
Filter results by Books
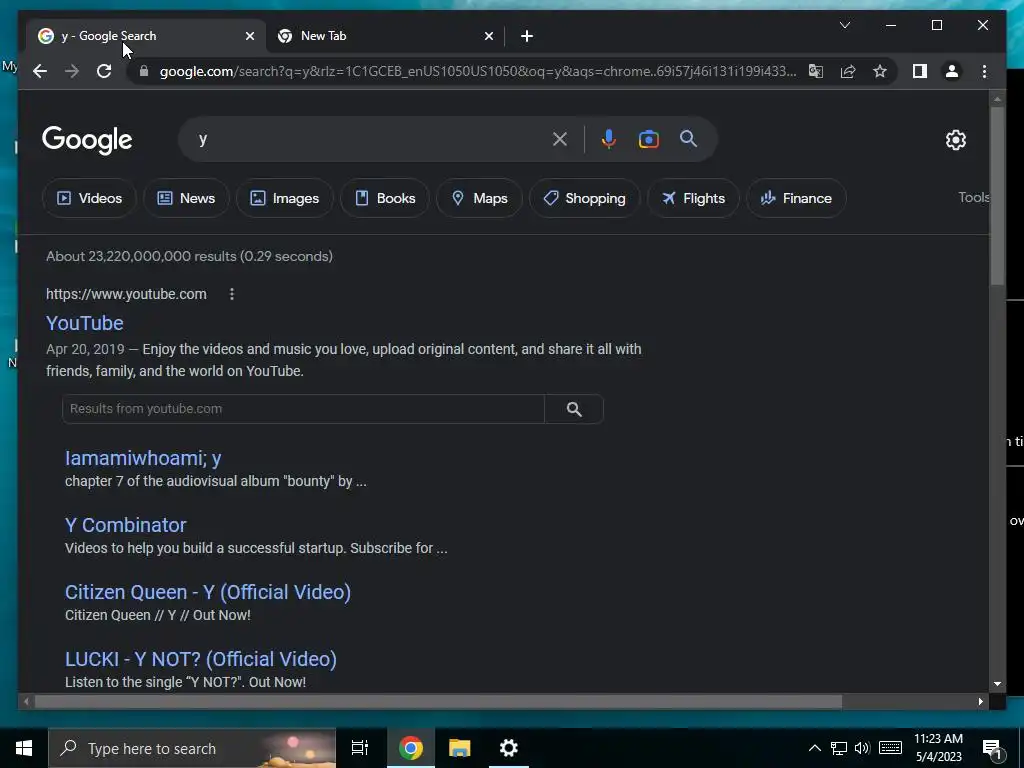(x=385, y=198)
